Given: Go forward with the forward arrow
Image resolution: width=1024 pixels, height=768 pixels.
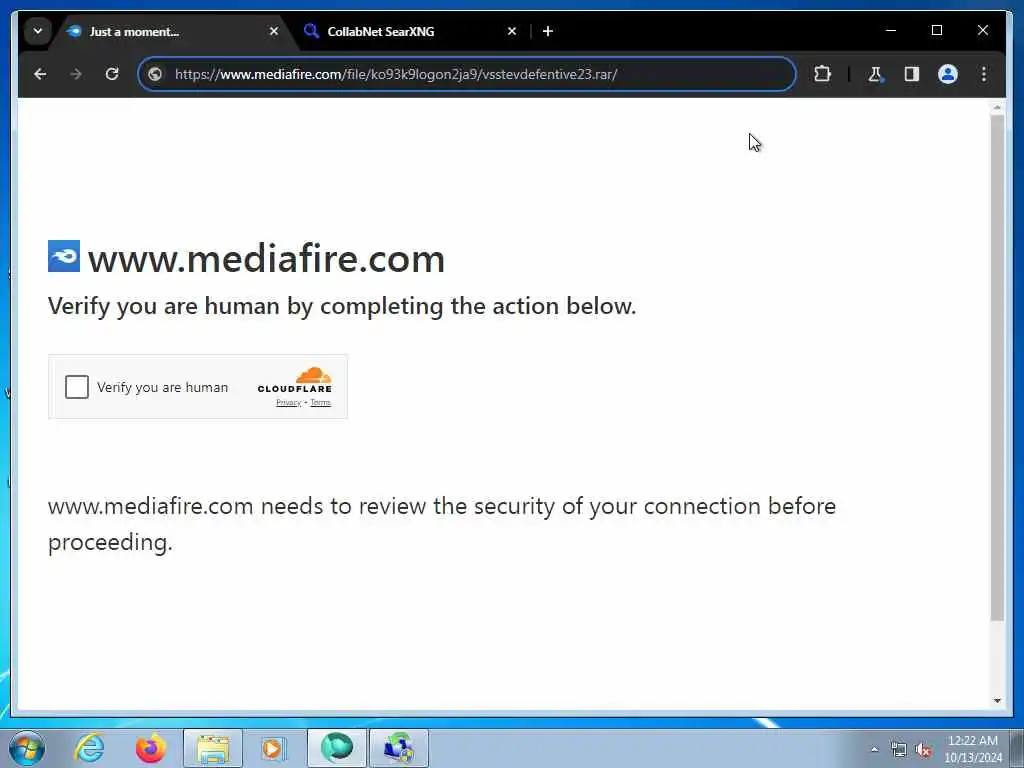Looking at the screenshot, I should [76, 74].
